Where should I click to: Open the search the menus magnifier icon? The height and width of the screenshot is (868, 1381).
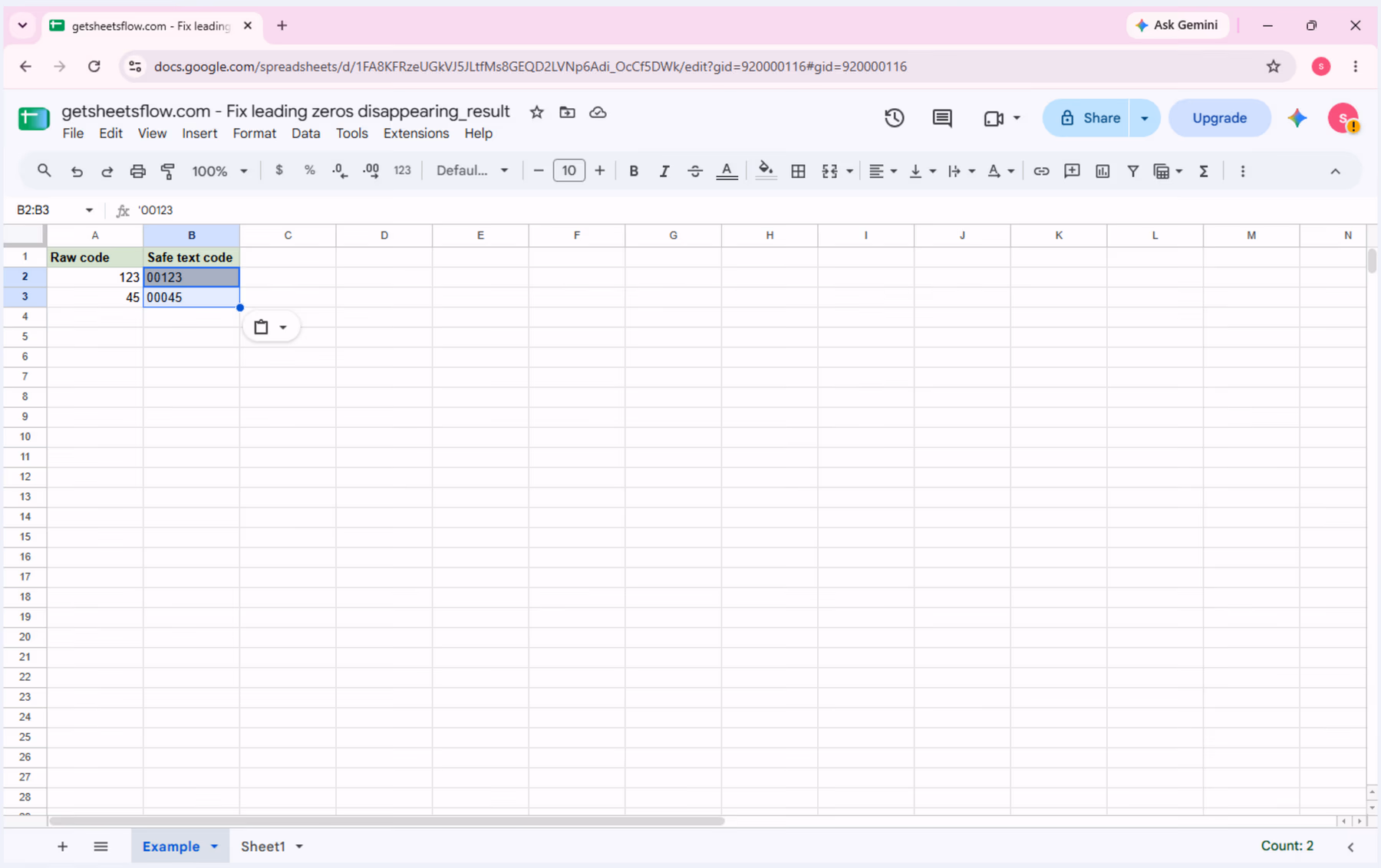pos(44,171)
